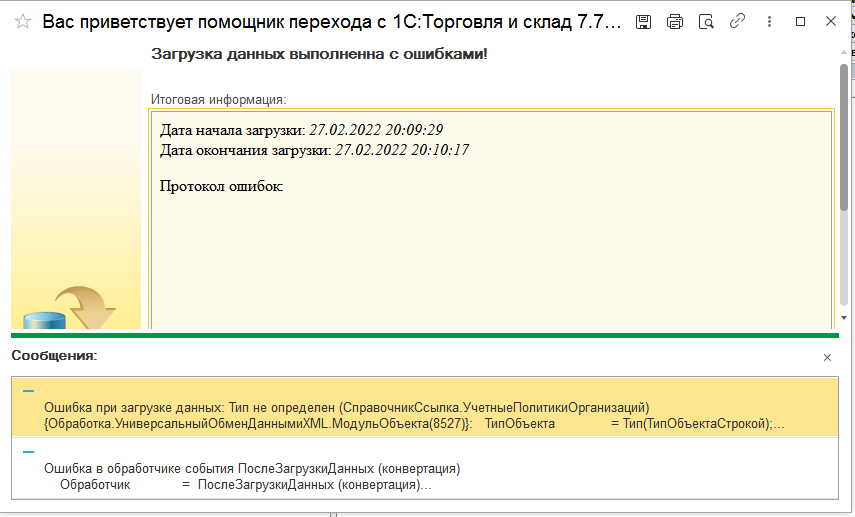This screenshot has height=517, width=855.
Task: Collapse marker of first error message
Action: [28, 391]
